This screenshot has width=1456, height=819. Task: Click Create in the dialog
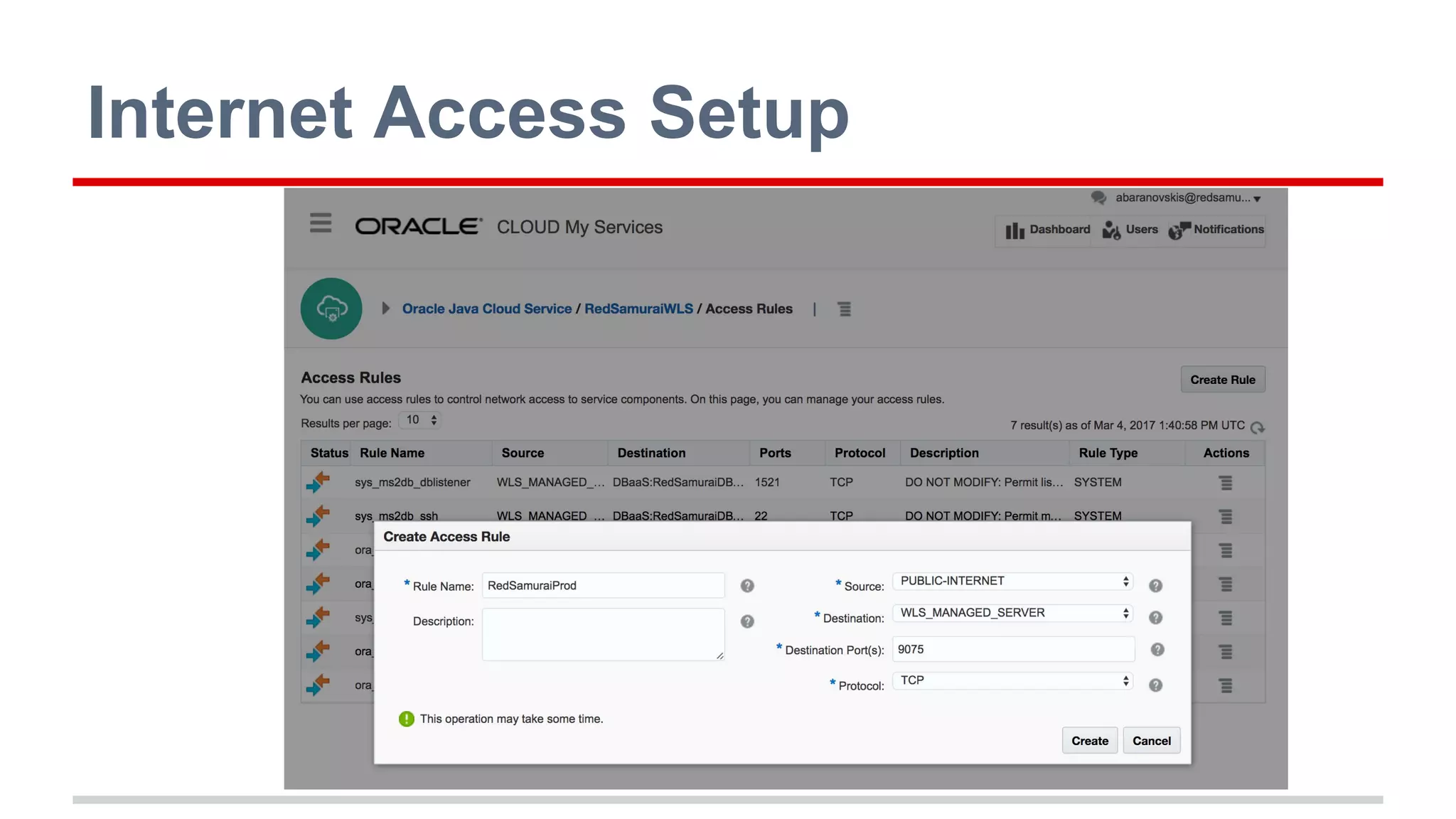point(1090,741)
